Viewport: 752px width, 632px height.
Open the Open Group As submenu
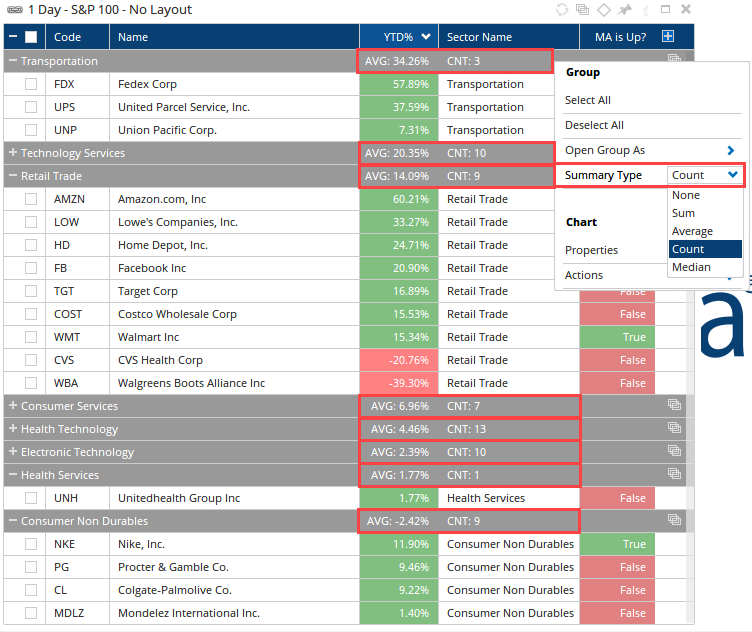[650, 151]
